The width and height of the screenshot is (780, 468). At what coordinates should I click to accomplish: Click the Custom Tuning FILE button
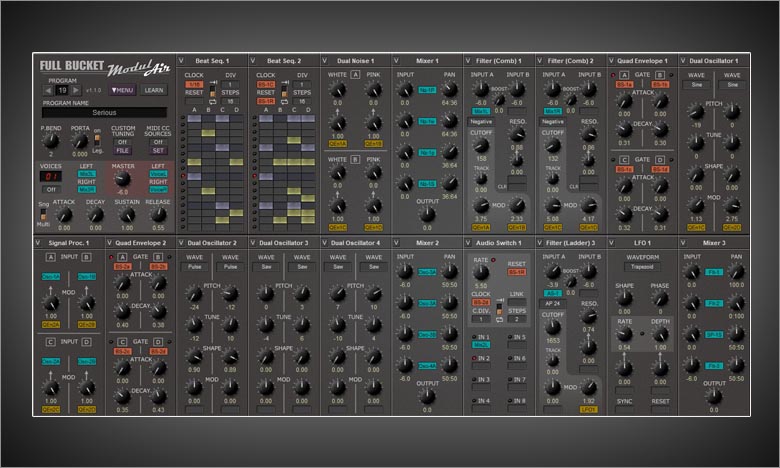pyautogui.click(x=122, y=150)
